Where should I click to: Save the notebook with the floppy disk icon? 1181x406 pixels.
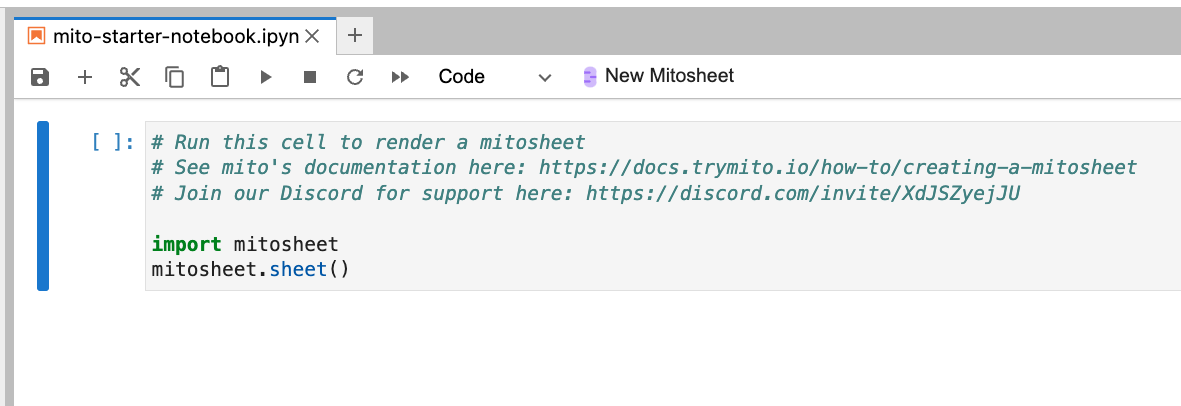pos(40,77)
